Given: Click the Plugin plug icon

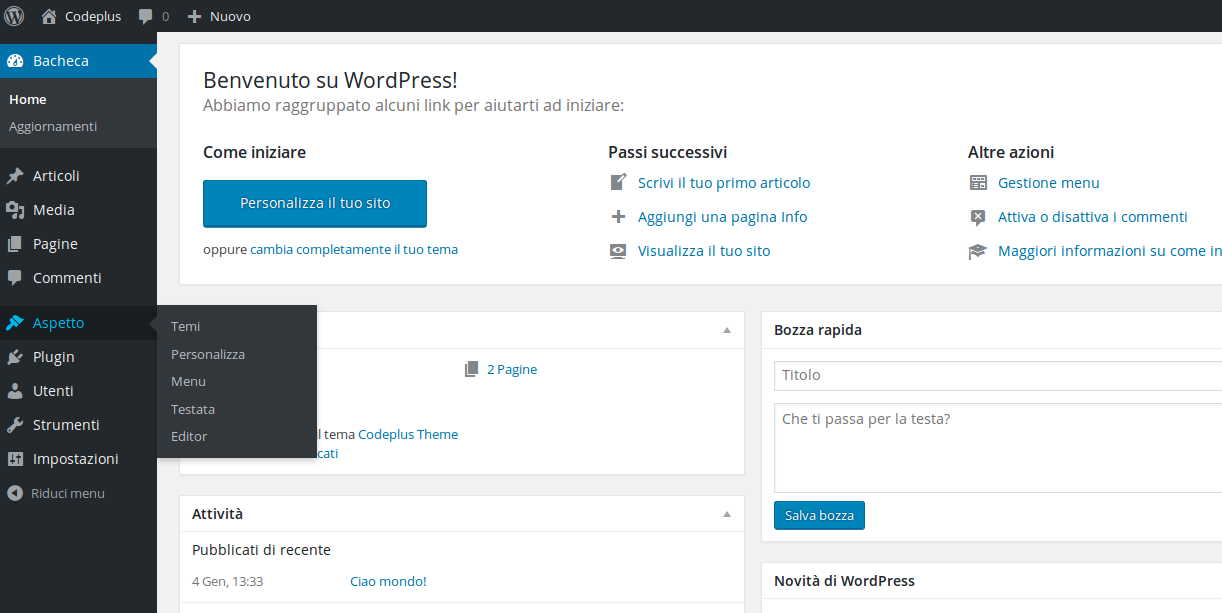Looking at the screenshot, I should (15, 357).
